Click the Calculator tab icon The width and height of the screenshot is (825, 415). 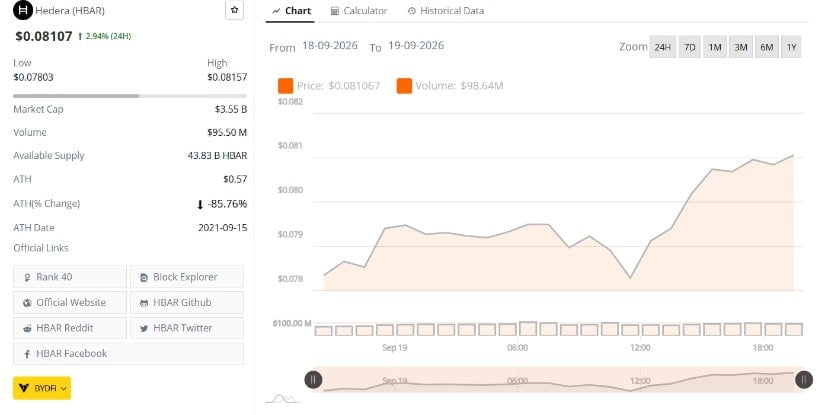click(335, 11)
